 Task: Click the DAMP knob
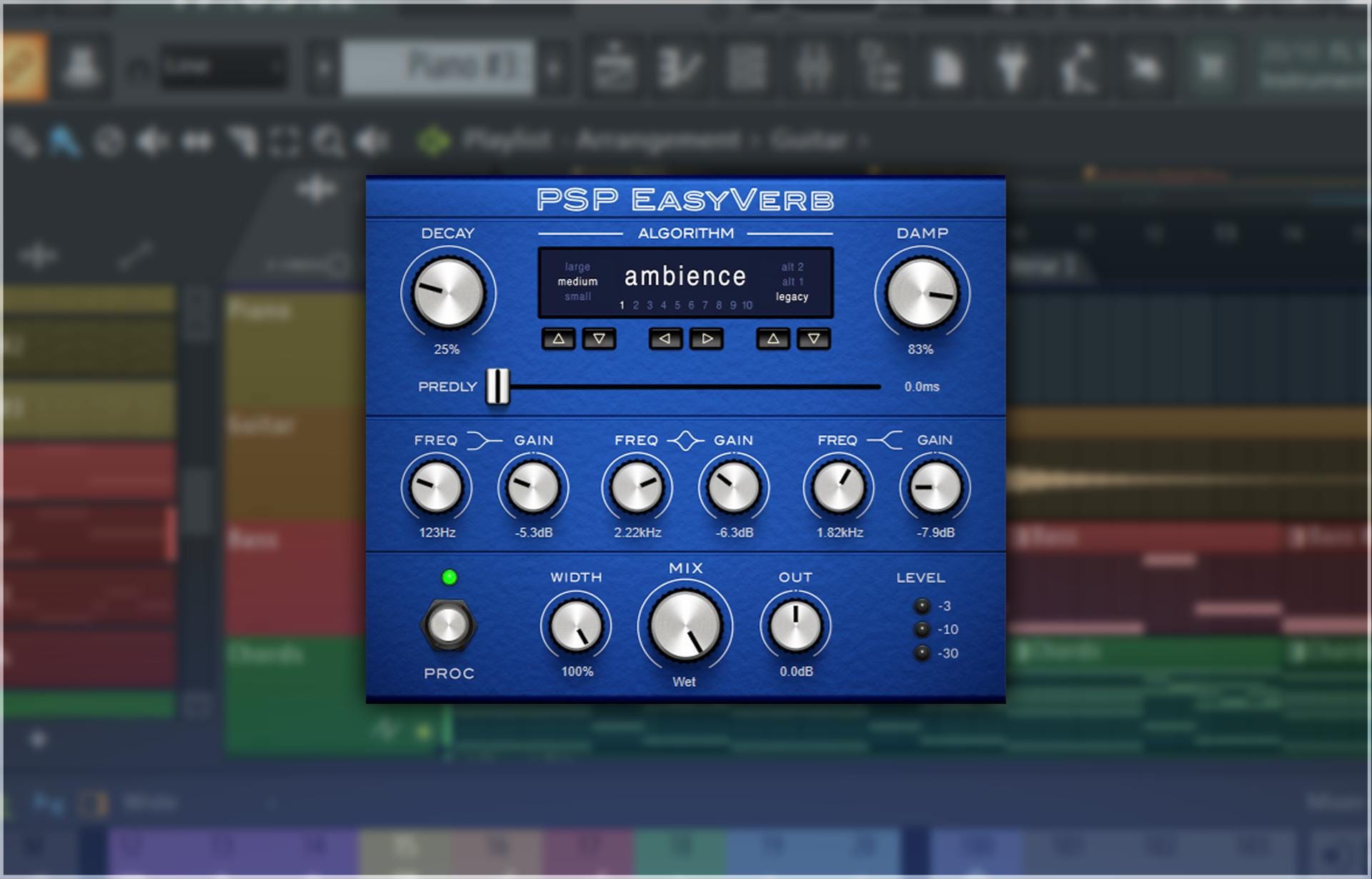(x=923, y=293)
